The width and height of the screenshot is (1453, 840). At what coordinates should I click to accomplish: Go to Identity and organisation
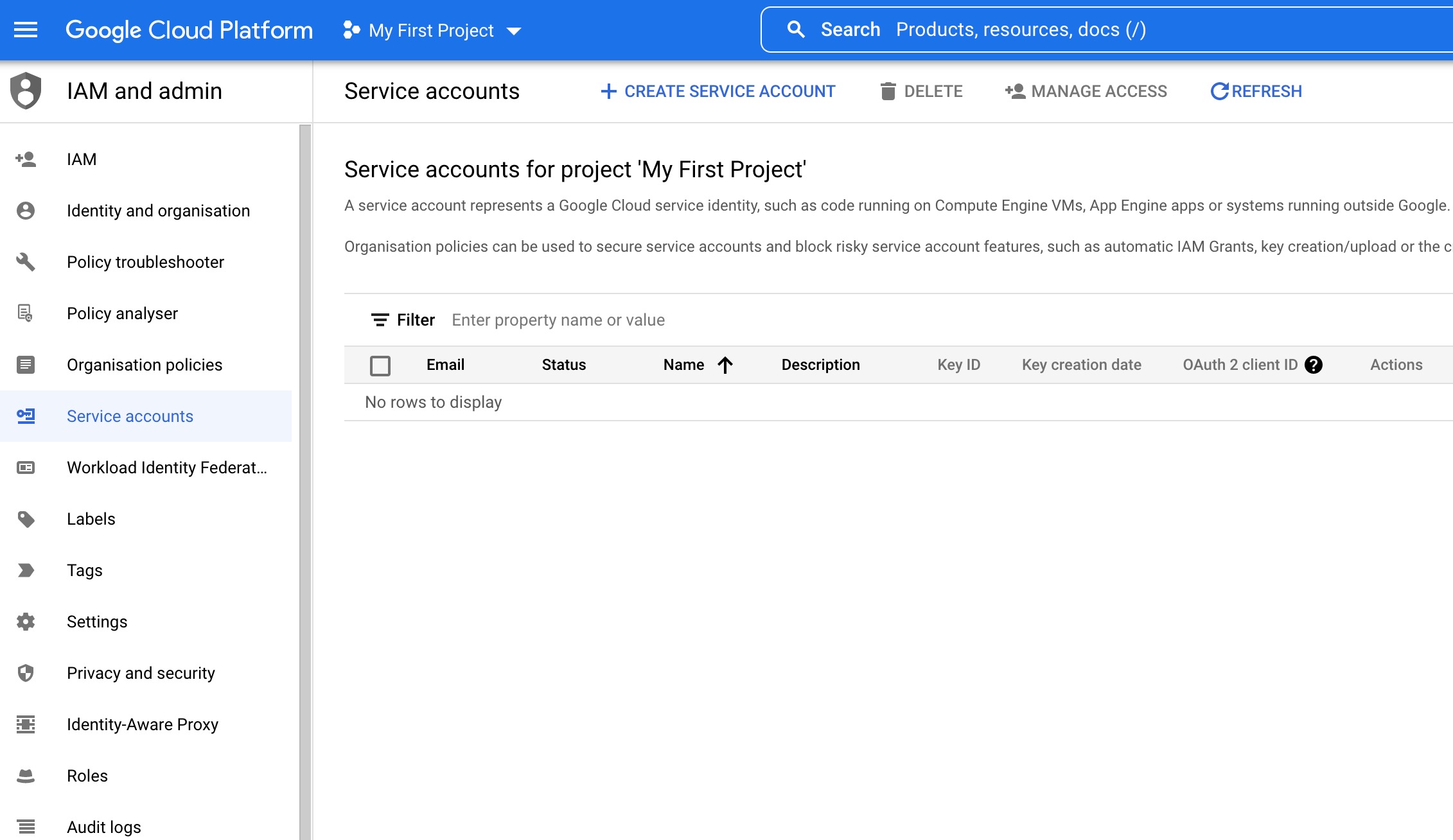tap(146, 211)
